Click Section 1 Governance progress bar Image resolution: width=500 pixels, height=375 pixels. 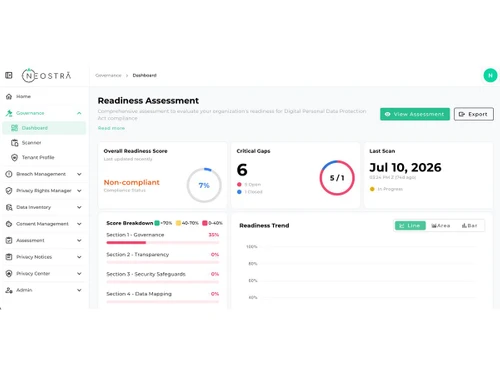(x=163, y=243)
